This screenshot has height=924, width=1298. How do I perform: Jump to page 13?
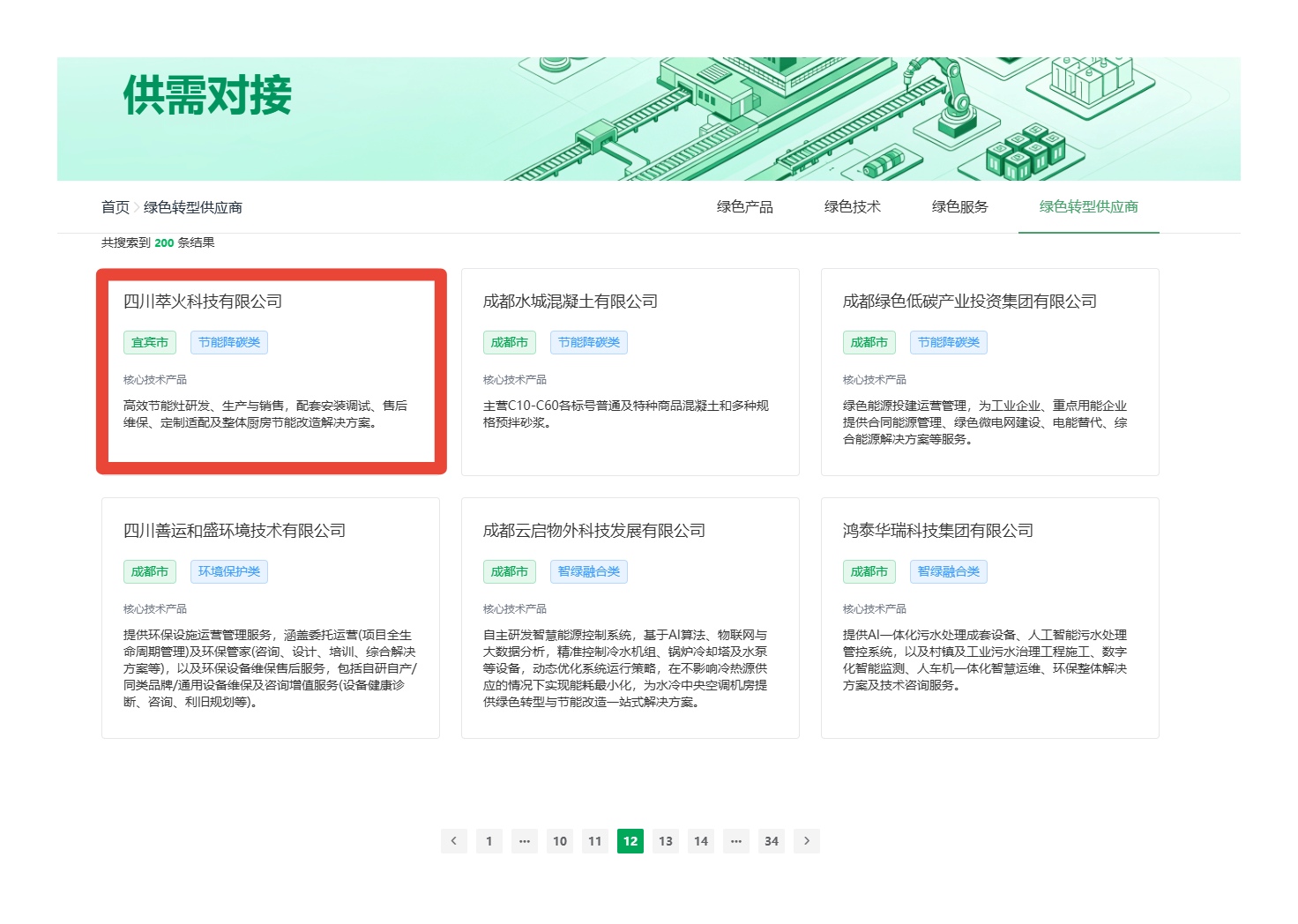666,841
